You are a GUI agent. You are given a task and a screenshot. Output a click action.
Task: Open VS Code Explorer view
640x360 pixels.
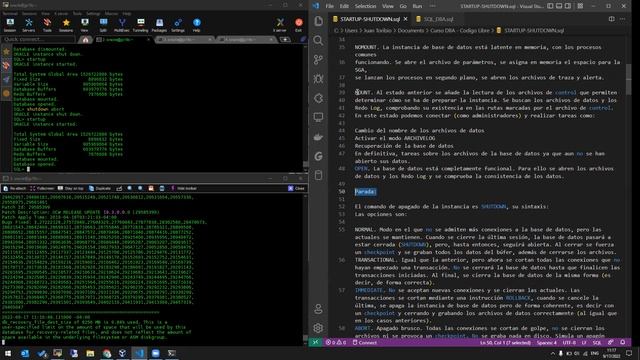pos(318,21)
